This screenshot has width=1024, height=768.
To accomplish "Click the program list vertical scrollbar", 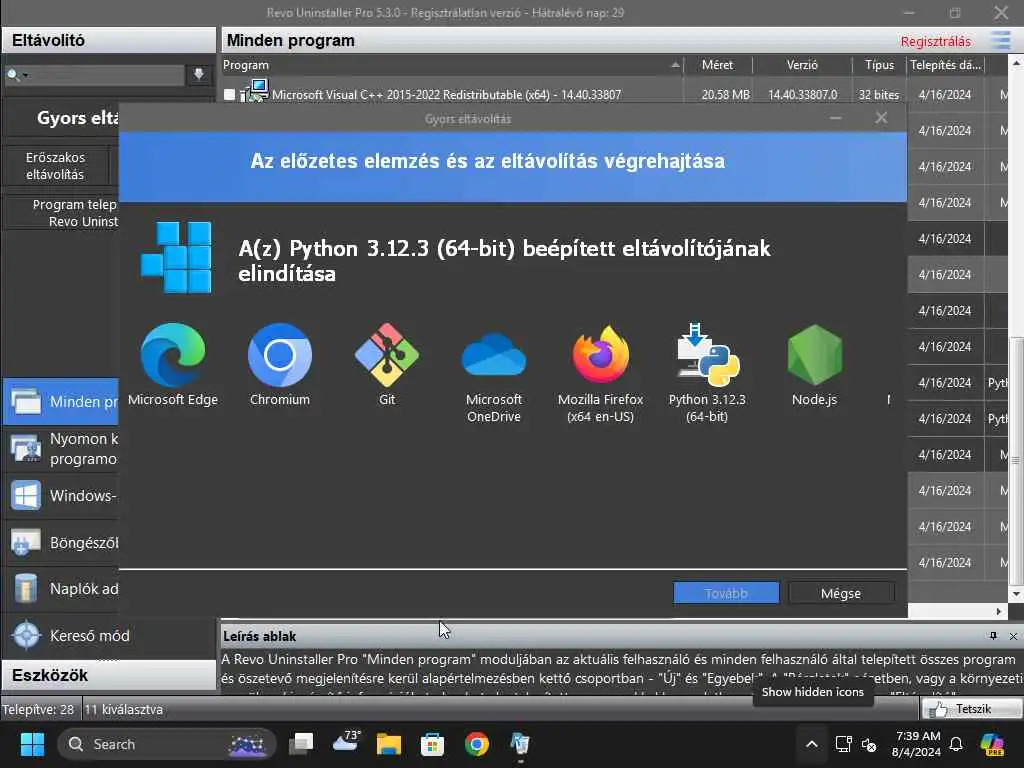I will click(1016, 460).
